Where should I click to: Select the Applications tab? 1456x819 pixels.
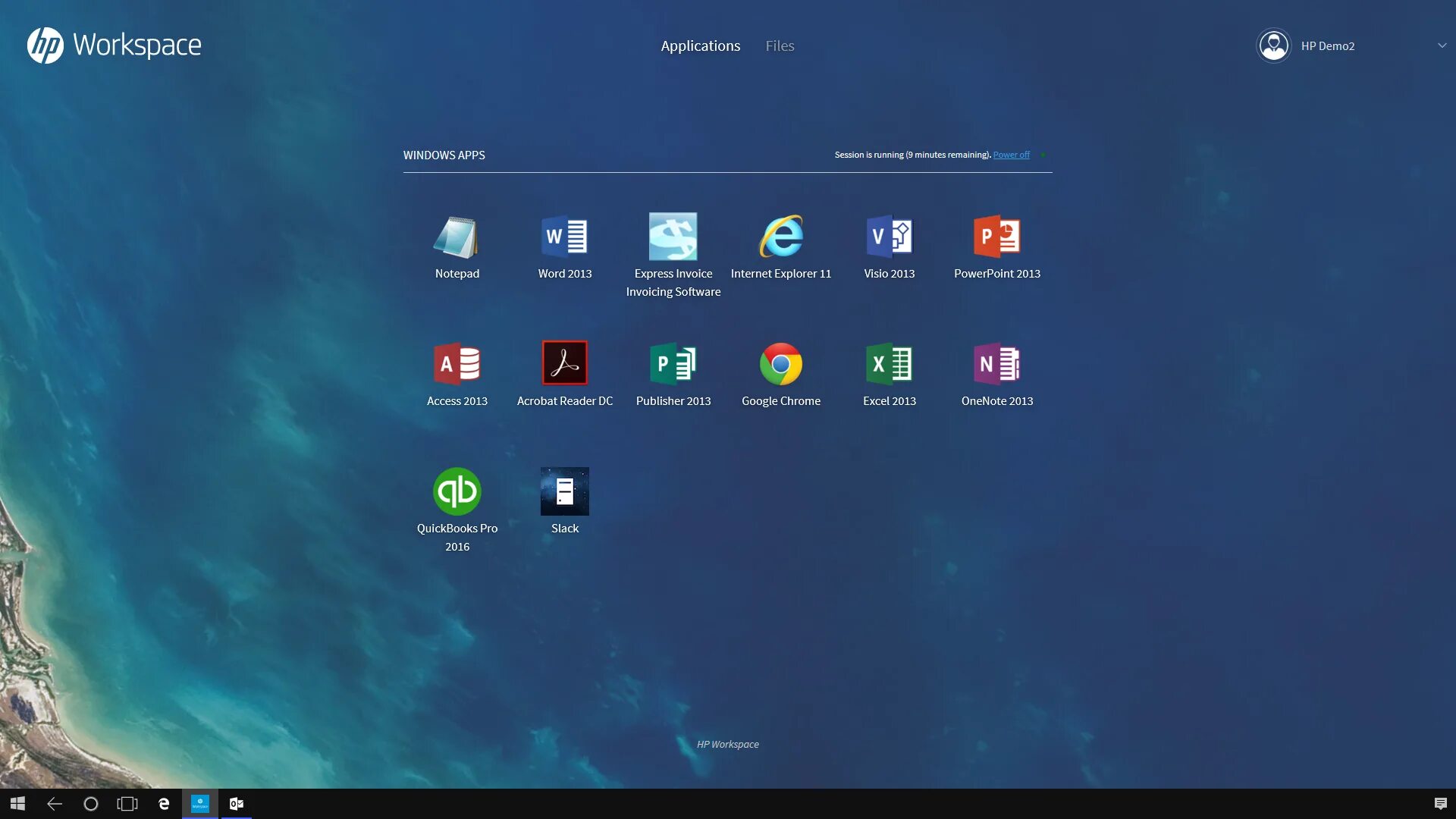pyautogui.click(x=700, y=45)
